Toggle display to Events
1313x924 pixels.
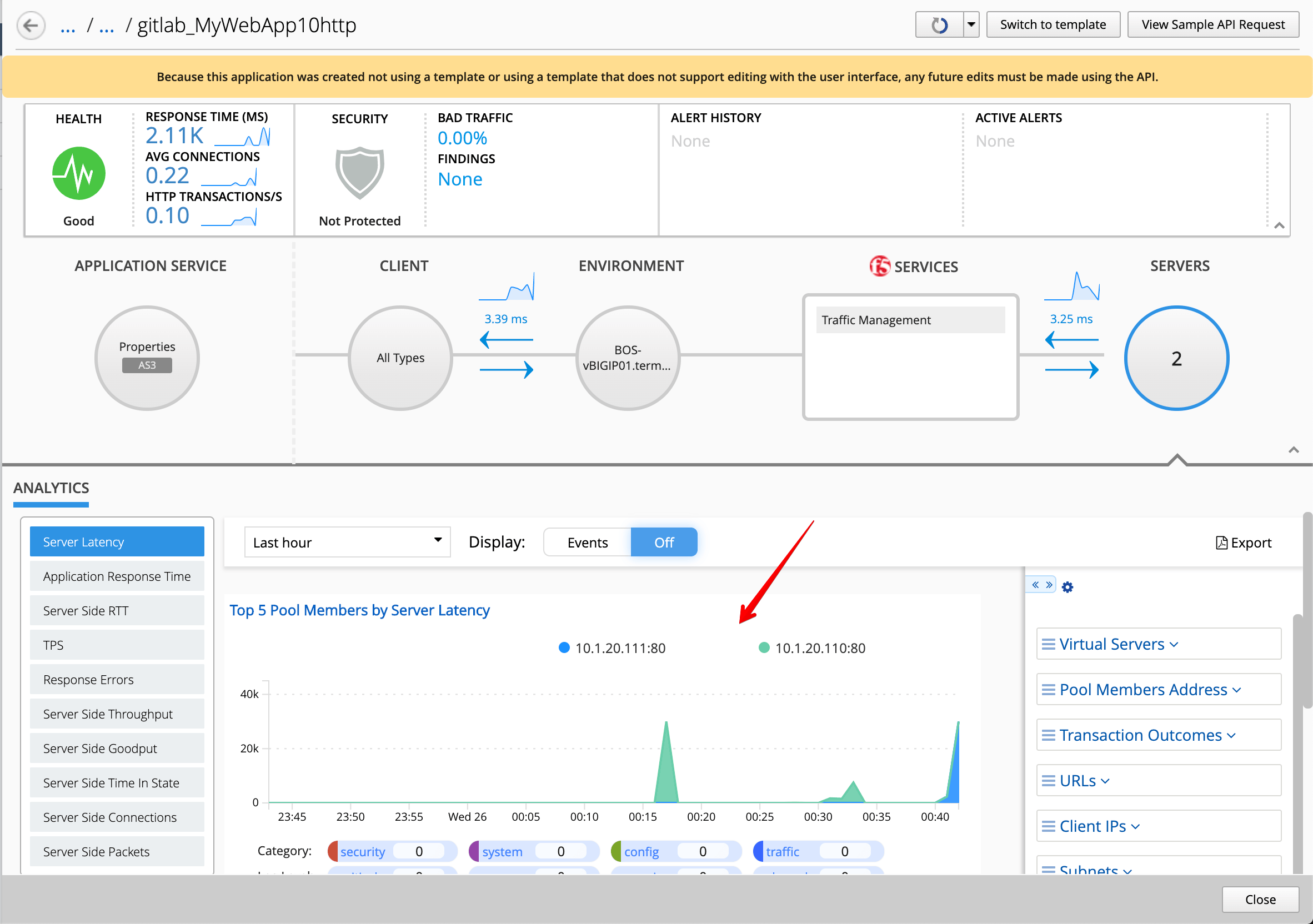pos(587,542)
